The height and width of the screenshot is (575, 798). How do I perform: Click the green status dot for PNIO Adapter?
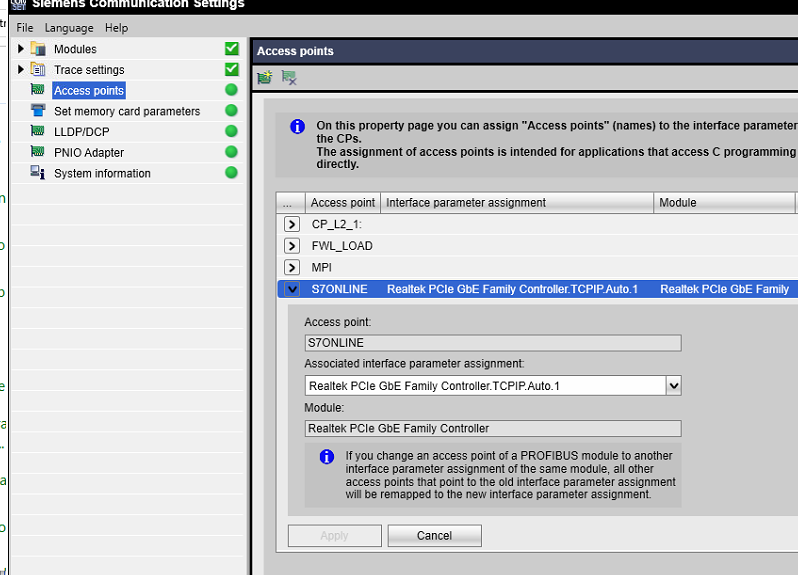tap(231, 152)
